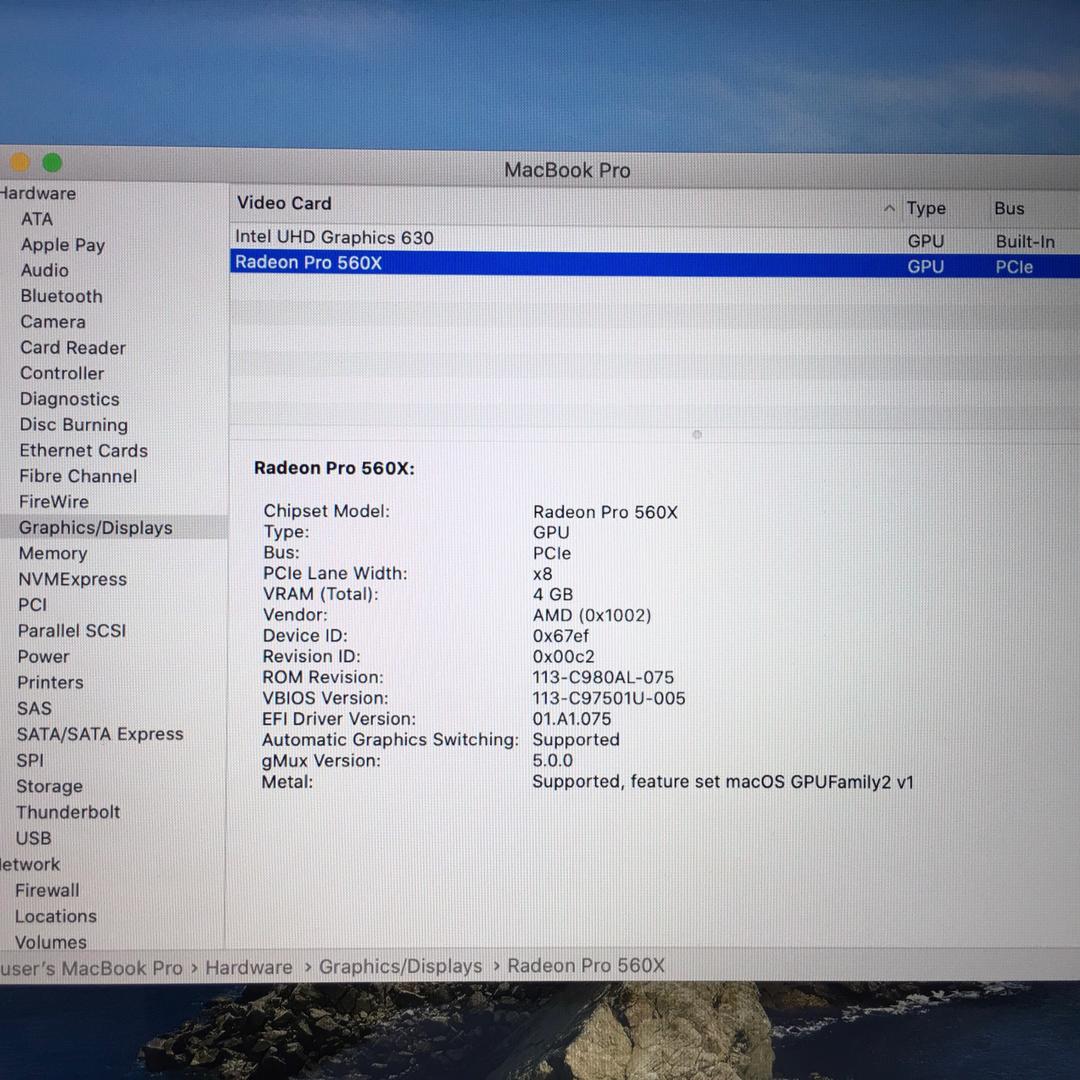Select Memory in the Hardware list
This screenshot has width=1080, height=1080.
point(53,554)
